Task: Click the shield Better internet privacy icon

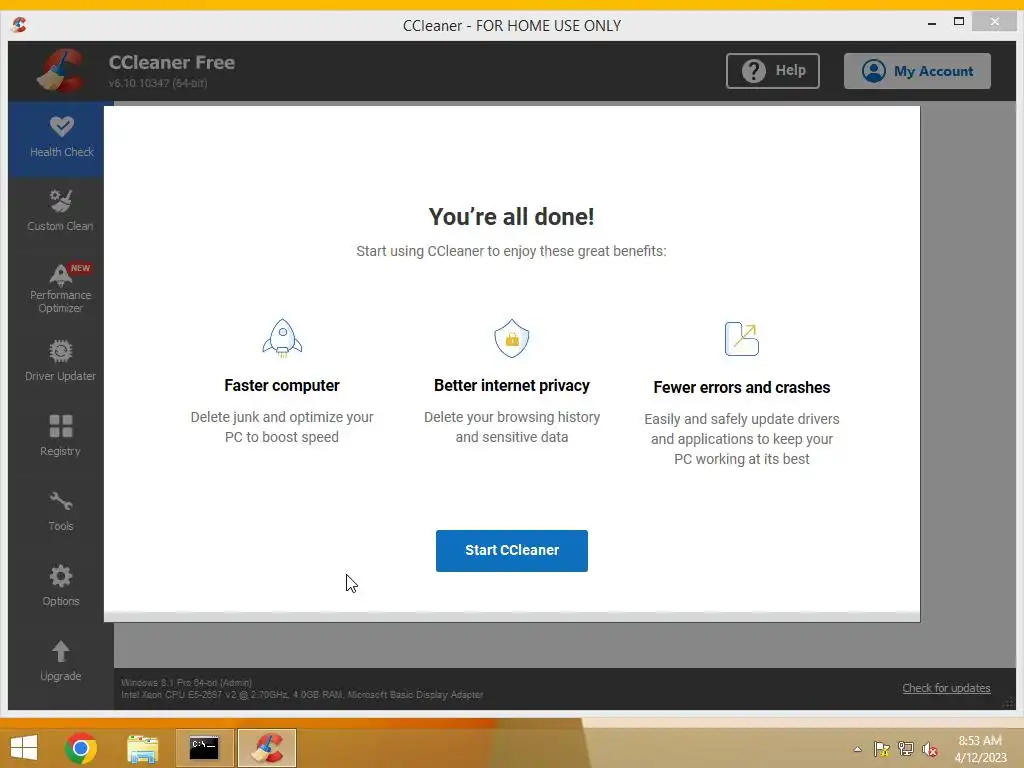Action: click(x=511, y=338)
